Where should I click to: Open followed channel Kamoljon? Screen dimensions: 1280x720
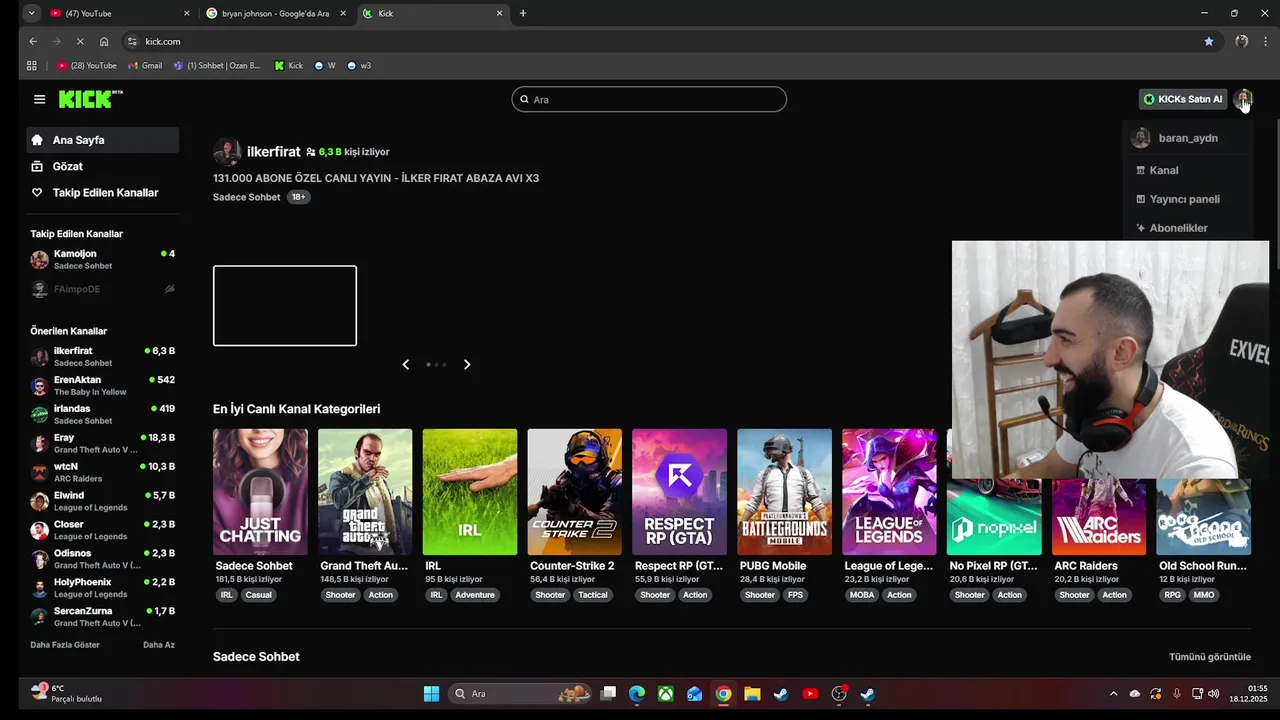click(103, 259)
